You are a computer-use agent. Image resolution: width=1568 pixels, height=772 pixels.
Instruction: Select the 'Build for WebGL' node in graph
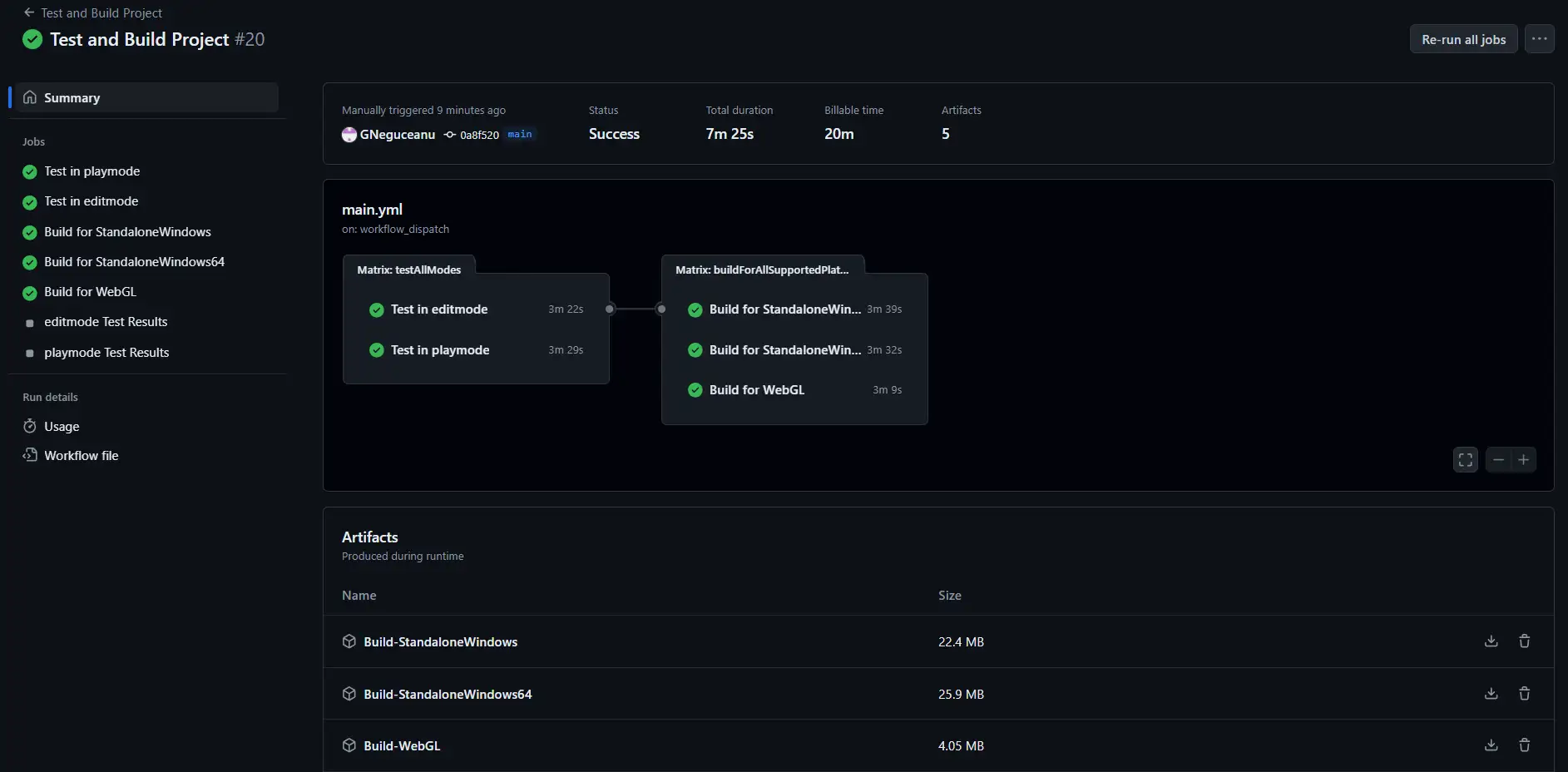(756, 389)
